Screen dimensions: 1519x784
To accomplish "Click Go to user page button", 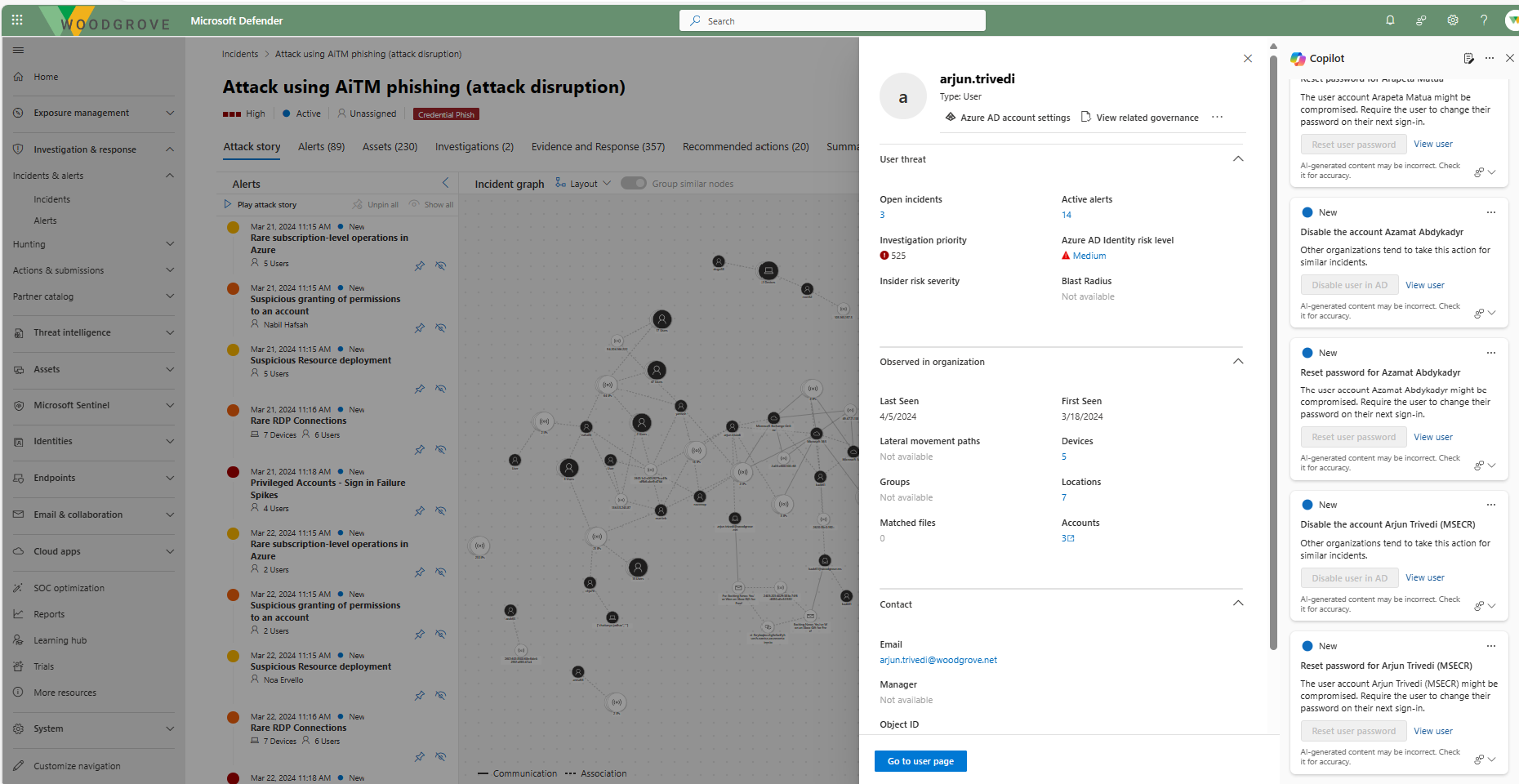I will coord(920,761).
